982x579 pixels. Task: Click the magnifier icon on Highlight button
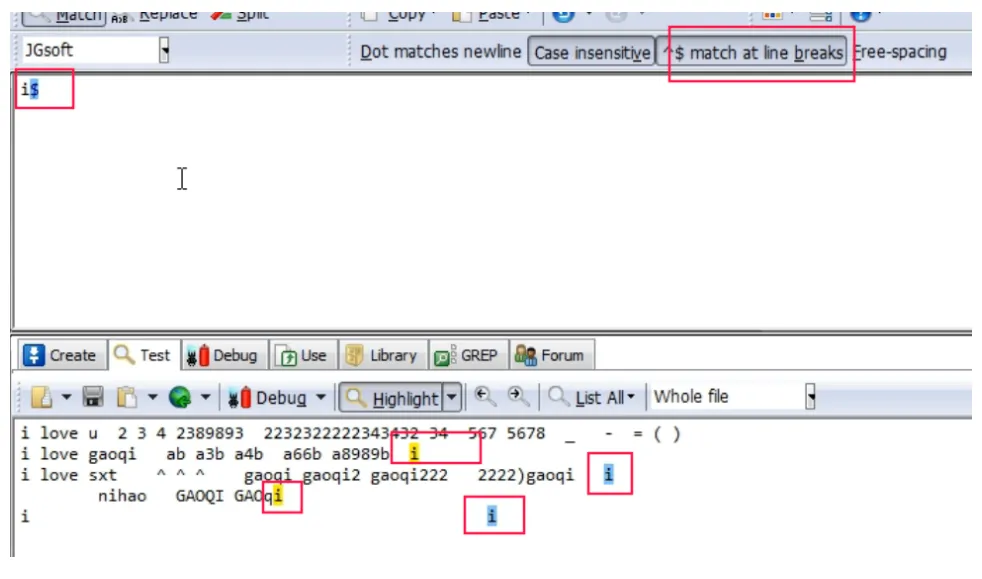(355, 397)
